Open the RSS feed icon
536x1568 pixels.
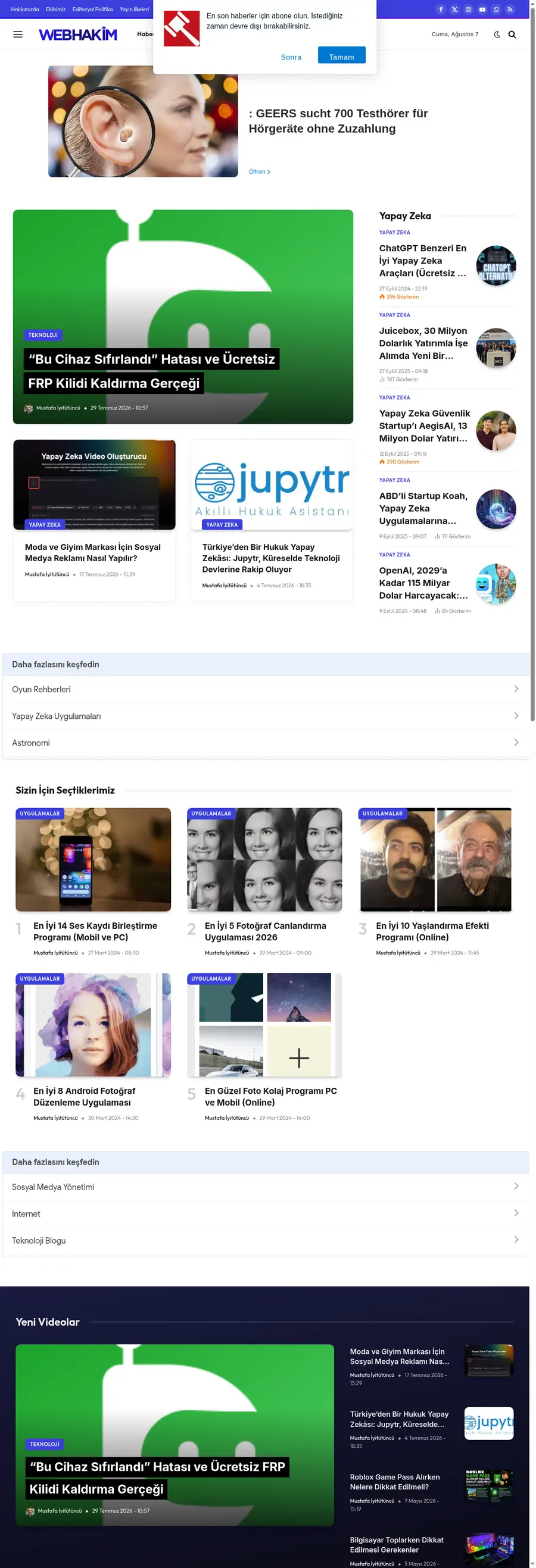[x=510, y=9]
